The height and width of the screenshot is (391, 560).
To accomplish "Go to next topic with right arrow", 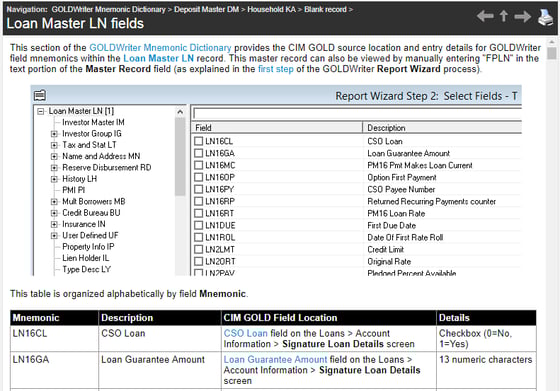I will (x=522, y=16).
